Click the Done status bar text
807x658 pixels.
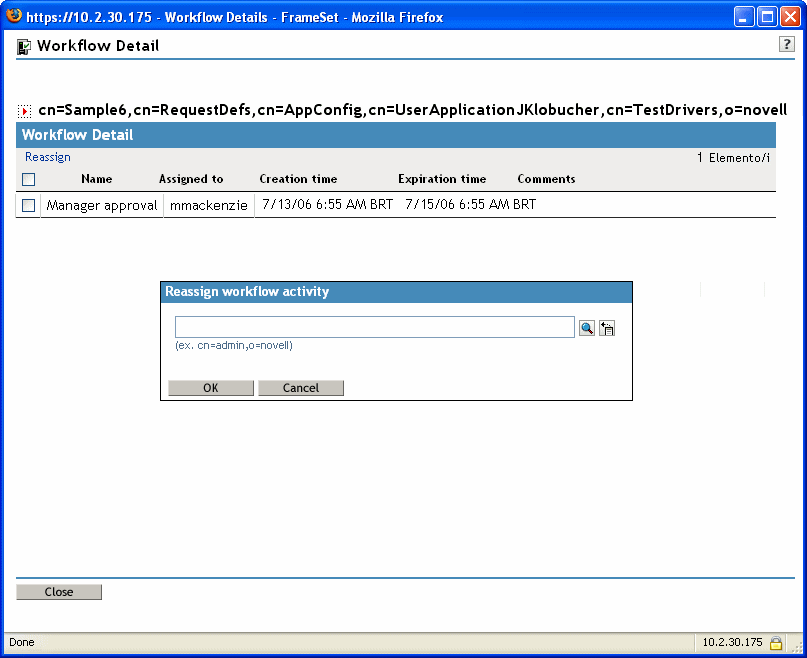point(22,642)
